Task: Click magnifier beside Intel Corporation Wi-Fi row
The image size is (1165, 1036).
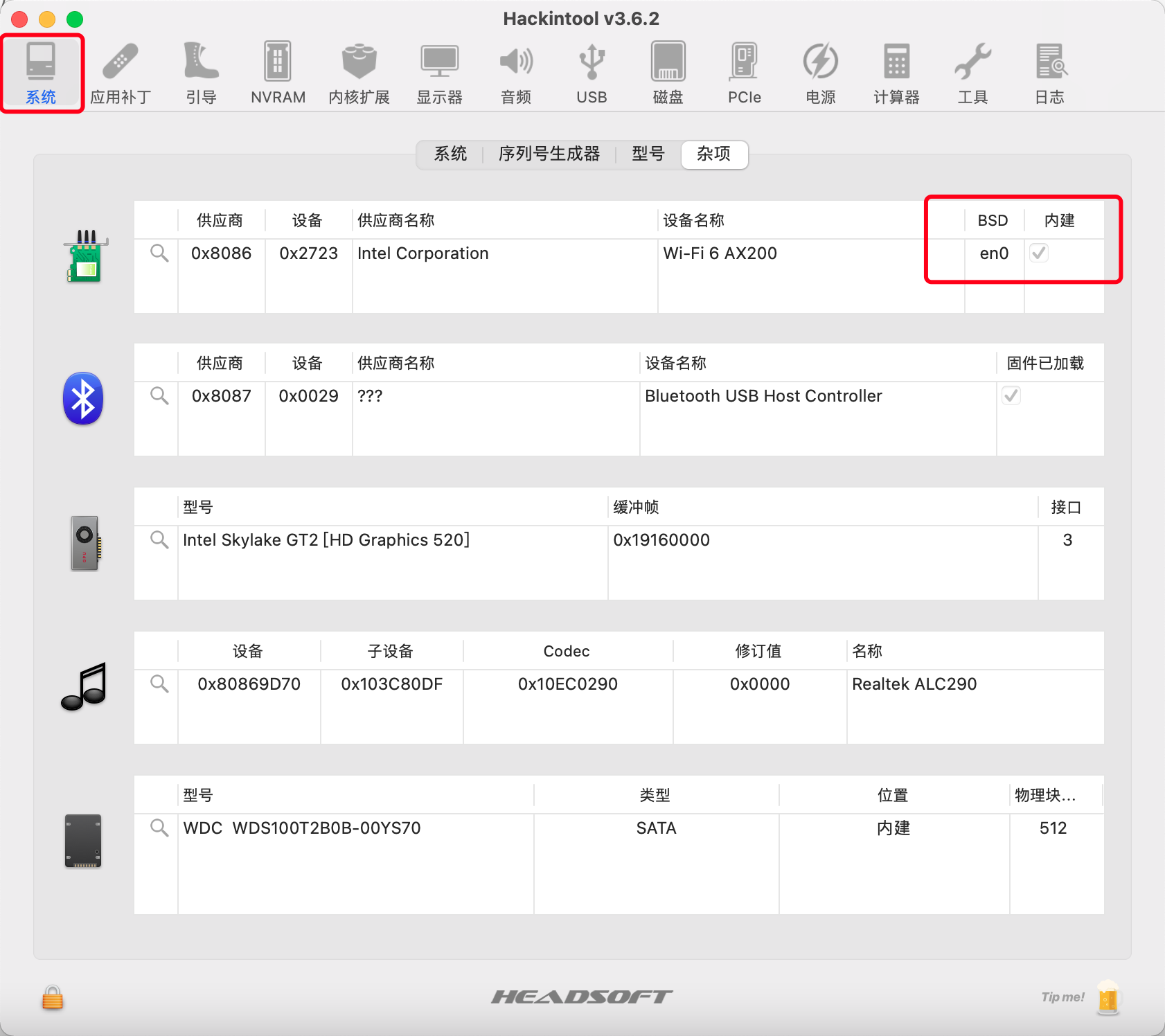Action: (x=159, y=253)
